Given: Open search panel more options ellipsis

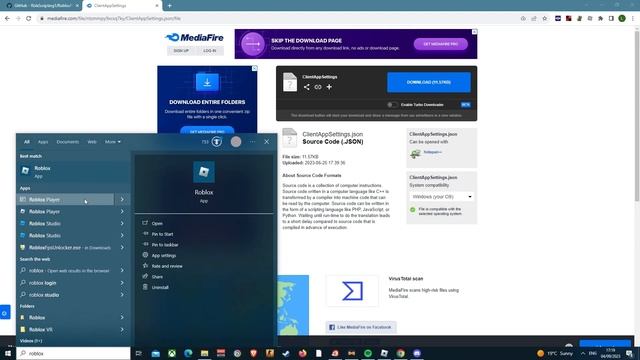Looking at the screenshot, I should pyautogui.click(x=253, y=142).
